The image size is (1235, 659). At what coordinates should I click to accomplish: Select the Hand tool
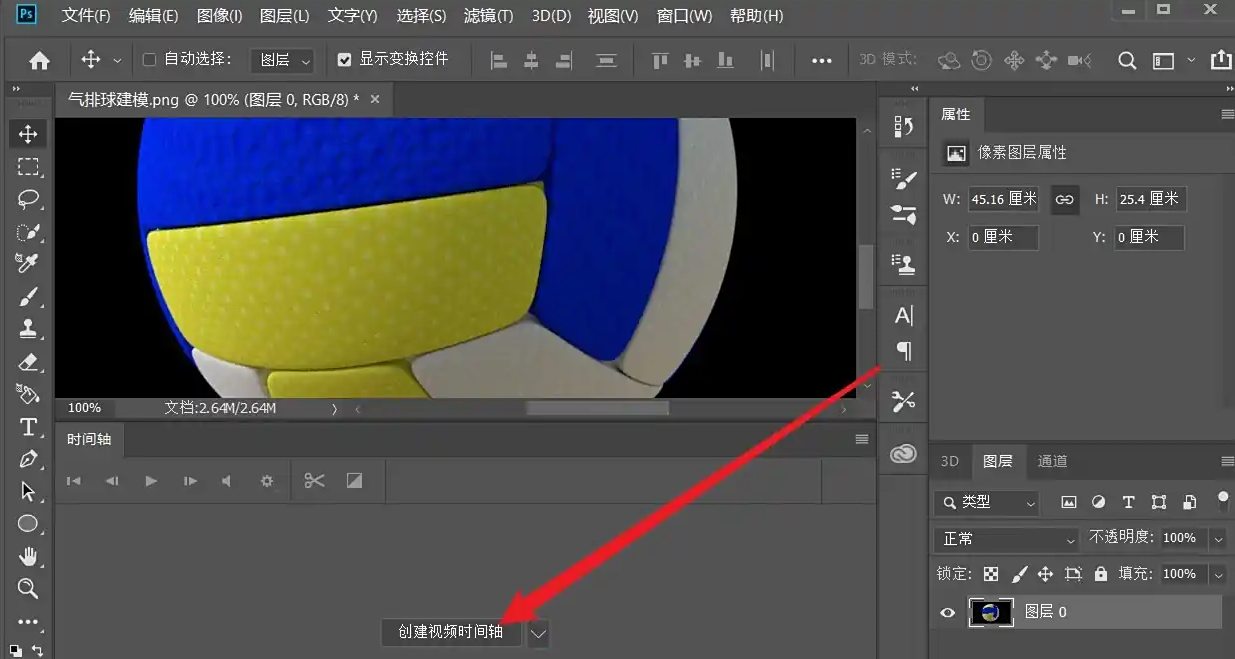point(28,556)
